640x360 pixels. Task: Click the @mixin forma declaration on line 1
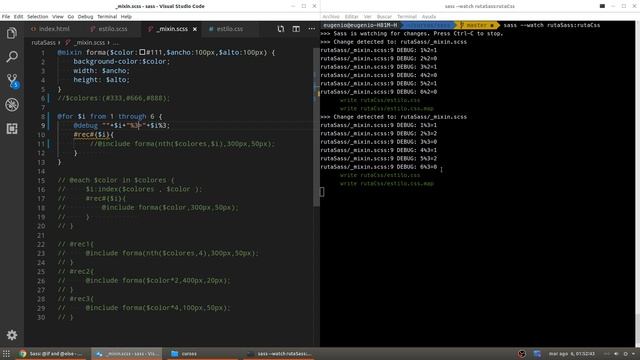click(x=166, y=53)
